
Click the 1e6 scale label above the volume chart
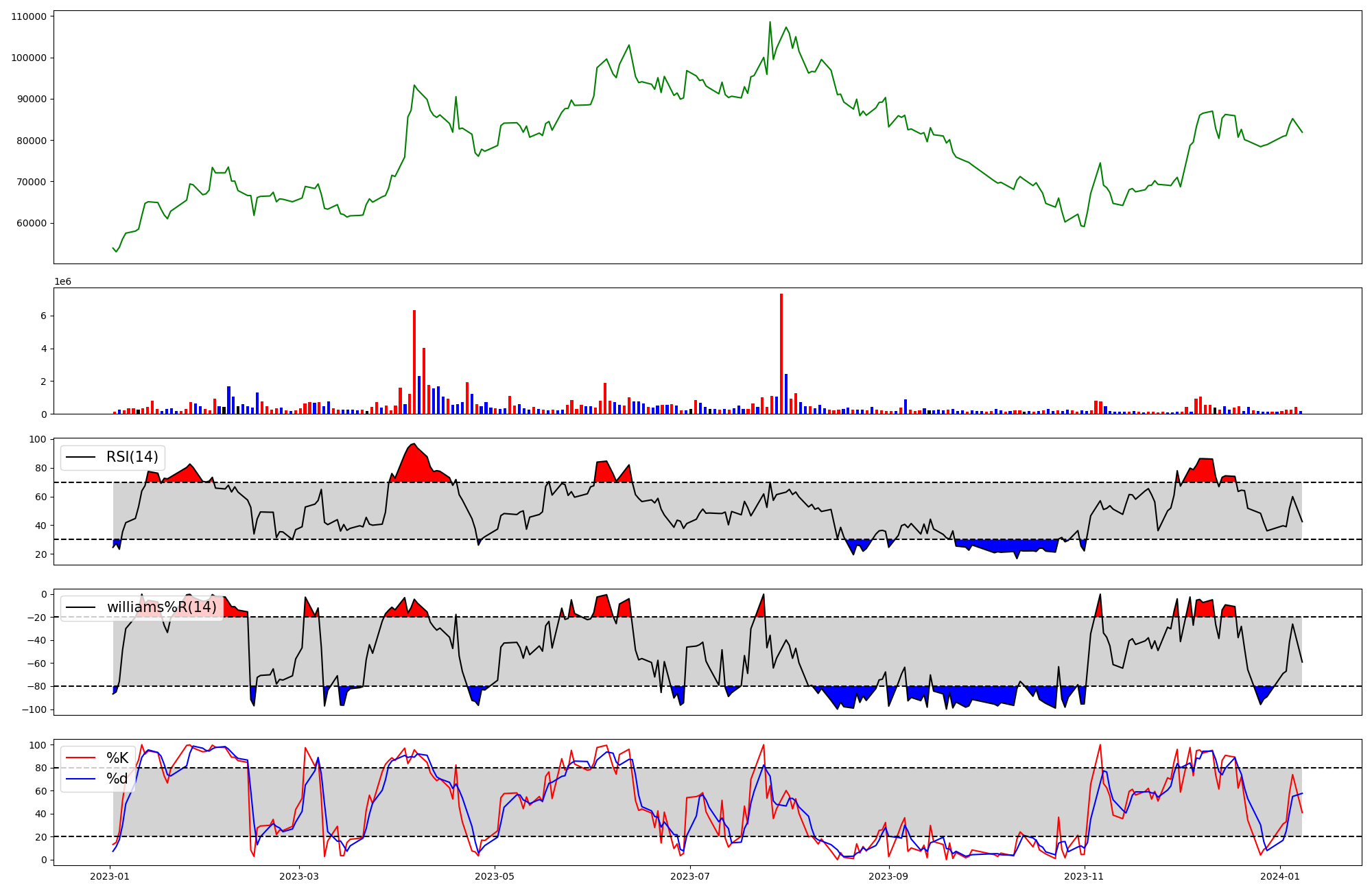[62, 282]
